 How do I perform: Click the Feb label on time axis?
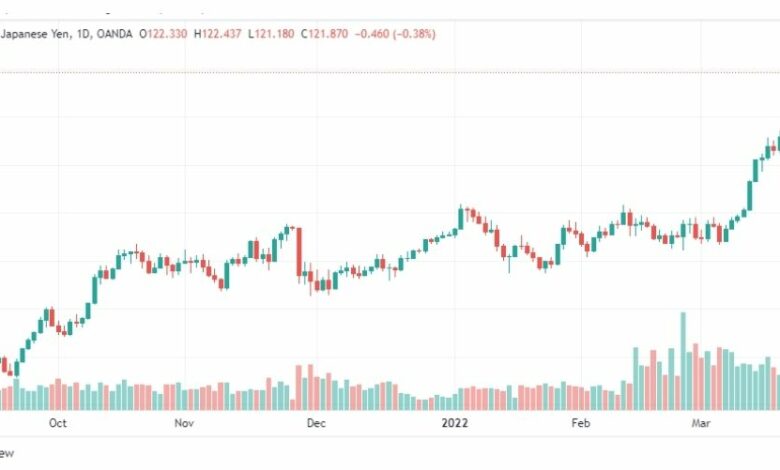[x=581, y=423]
